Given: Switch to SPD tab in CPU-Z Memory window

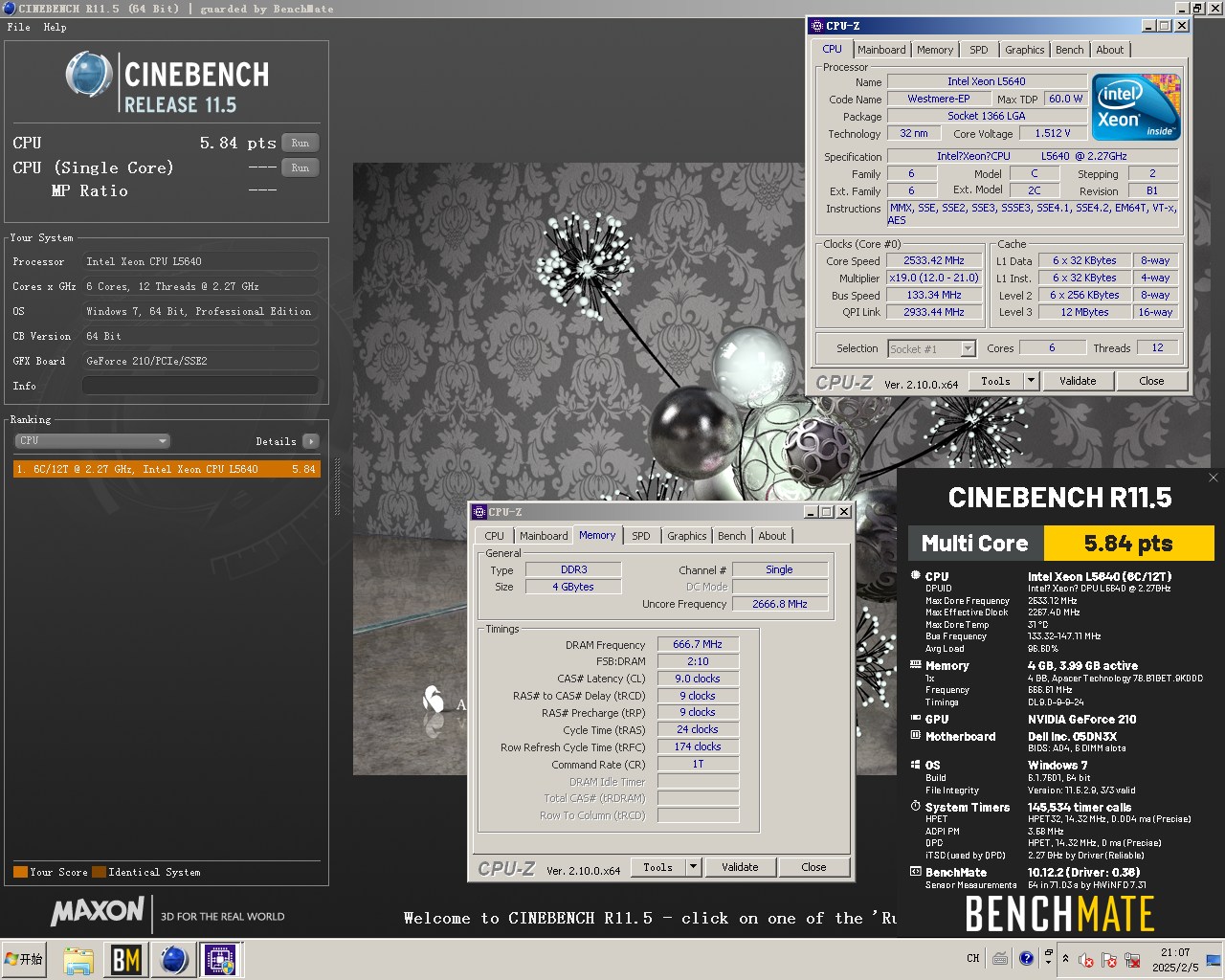Looking at the screenshot, I should (641, 536).
